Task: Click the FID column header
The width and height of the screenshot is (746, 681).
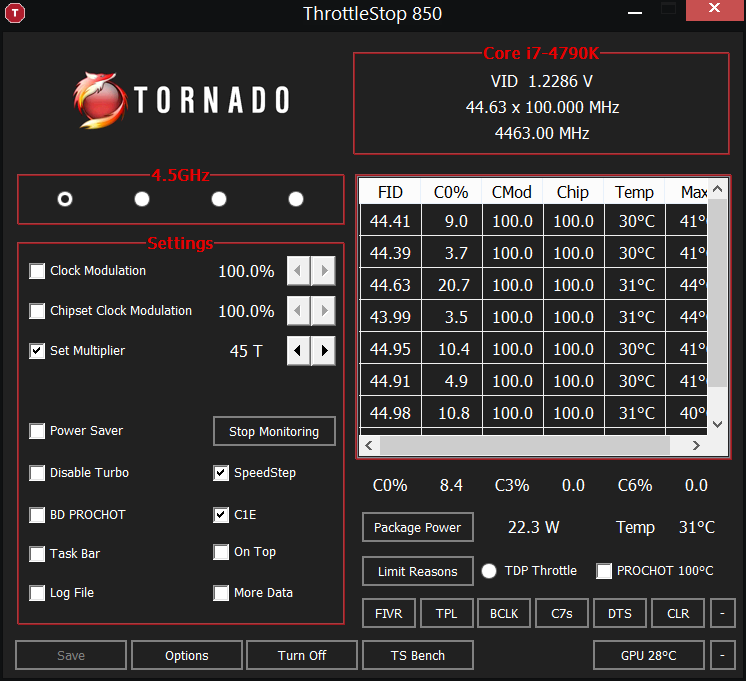Action: click(390, 192)
